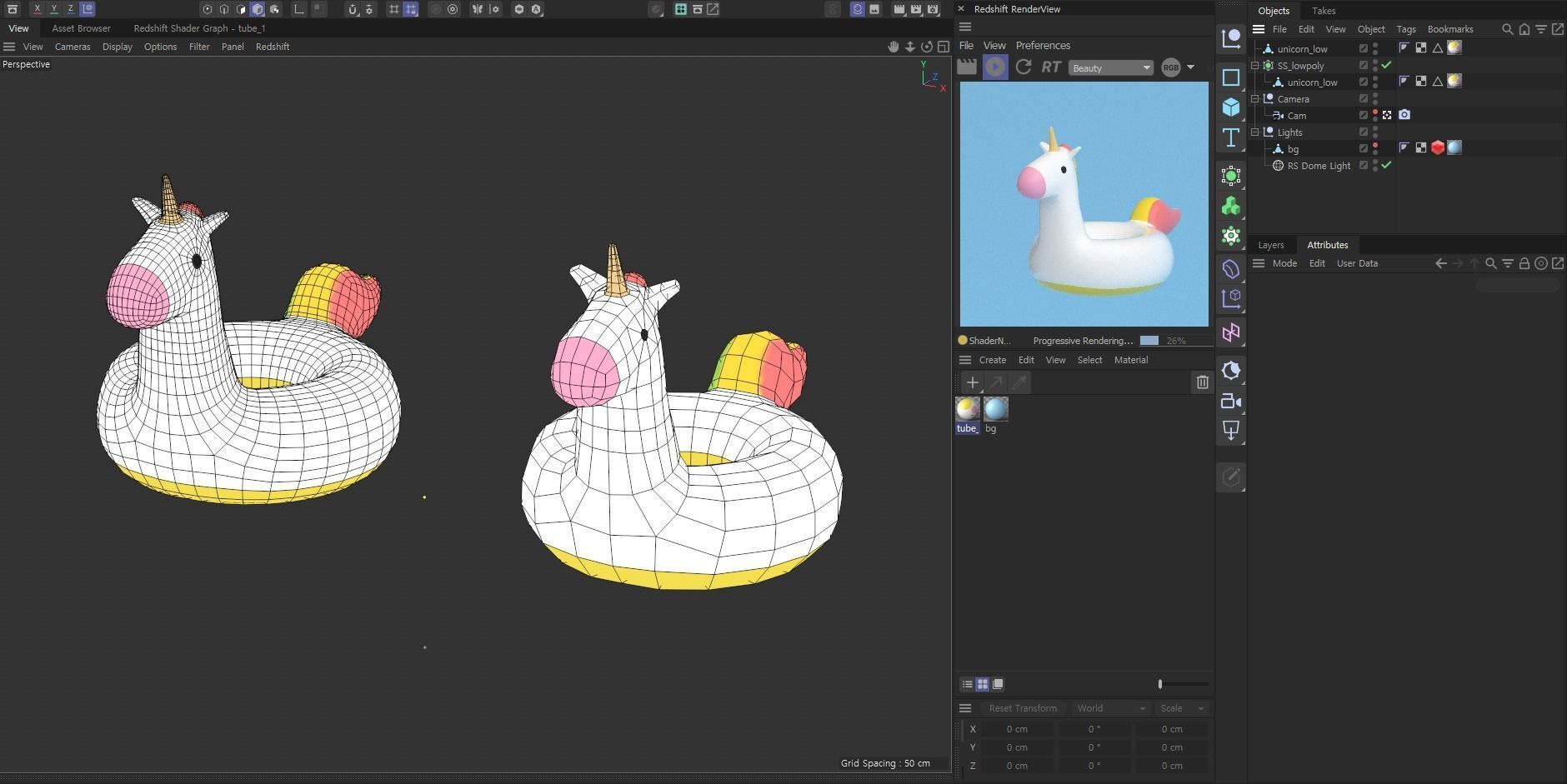Click the RenderView refresh icon
This screenshot has width=1567, height=784.
point(1024,67)
